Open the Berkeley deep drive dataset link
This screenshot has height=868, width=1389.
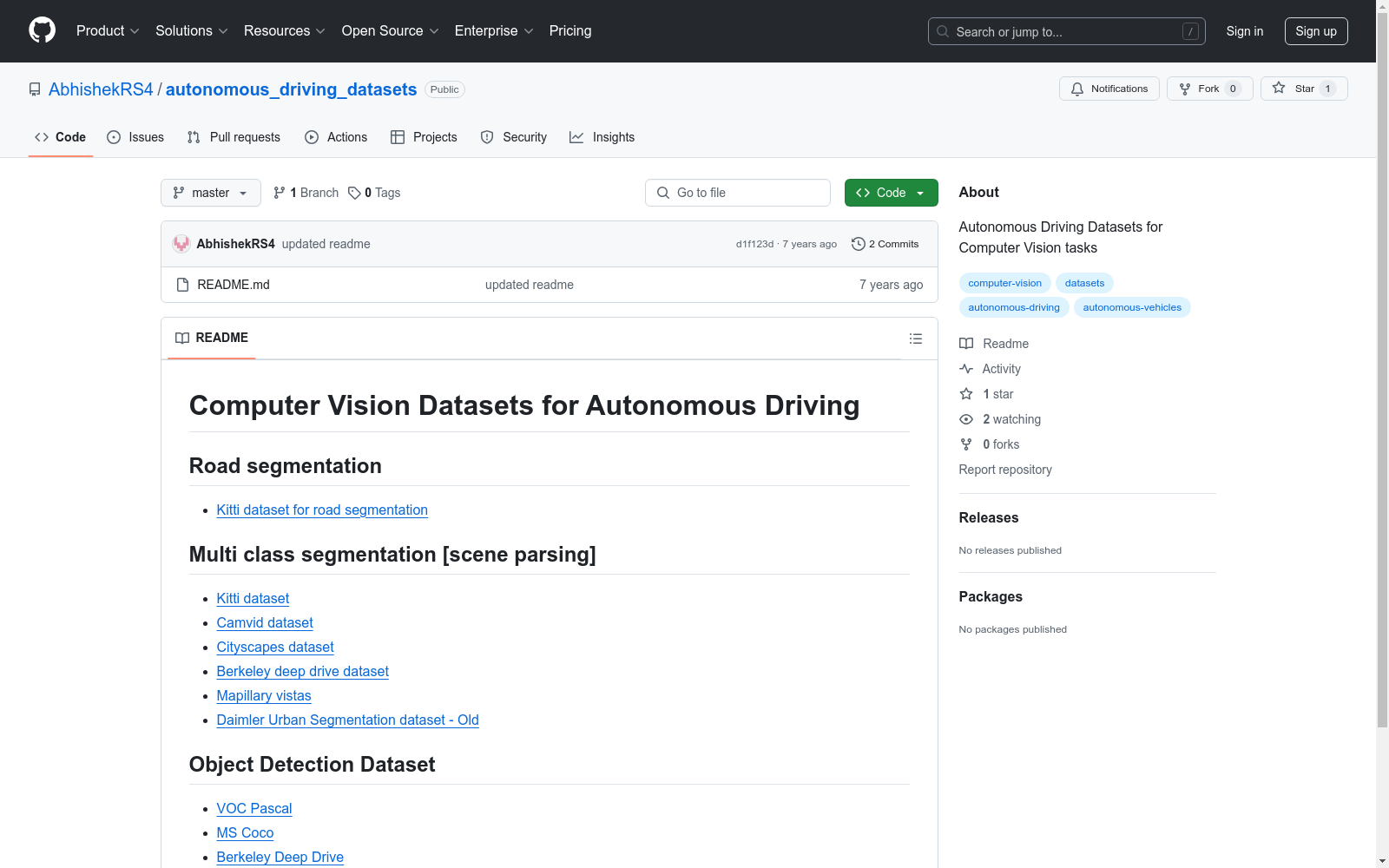click(x=303, y=672)
